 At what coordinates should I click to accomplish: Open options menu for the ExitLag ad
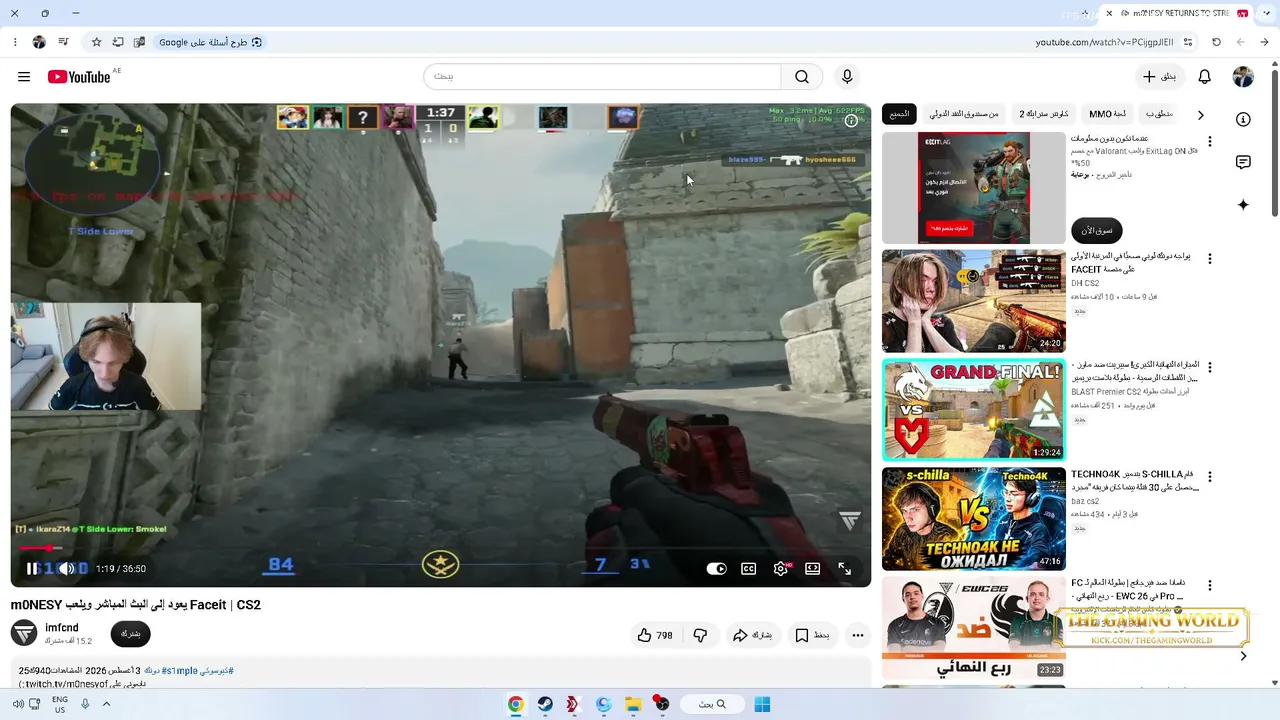pyautogui.click(x=1210, y=142)
